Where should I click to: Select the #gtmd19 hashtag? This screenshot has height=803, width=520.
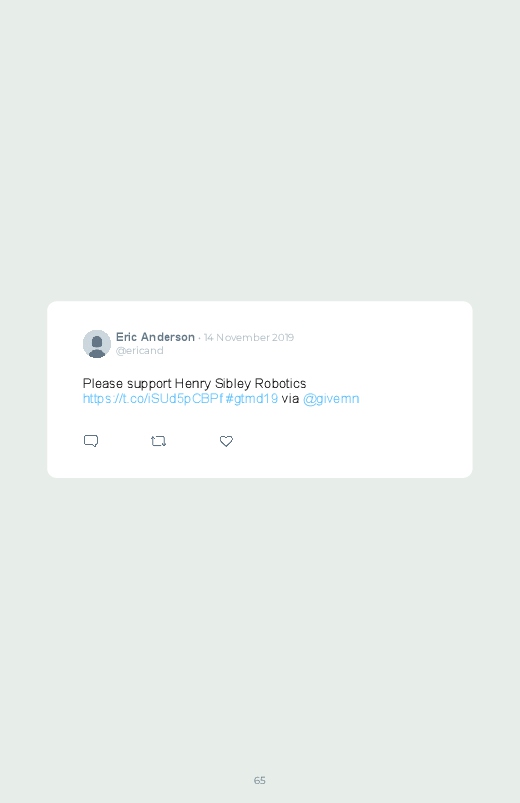tap(252, 398)
